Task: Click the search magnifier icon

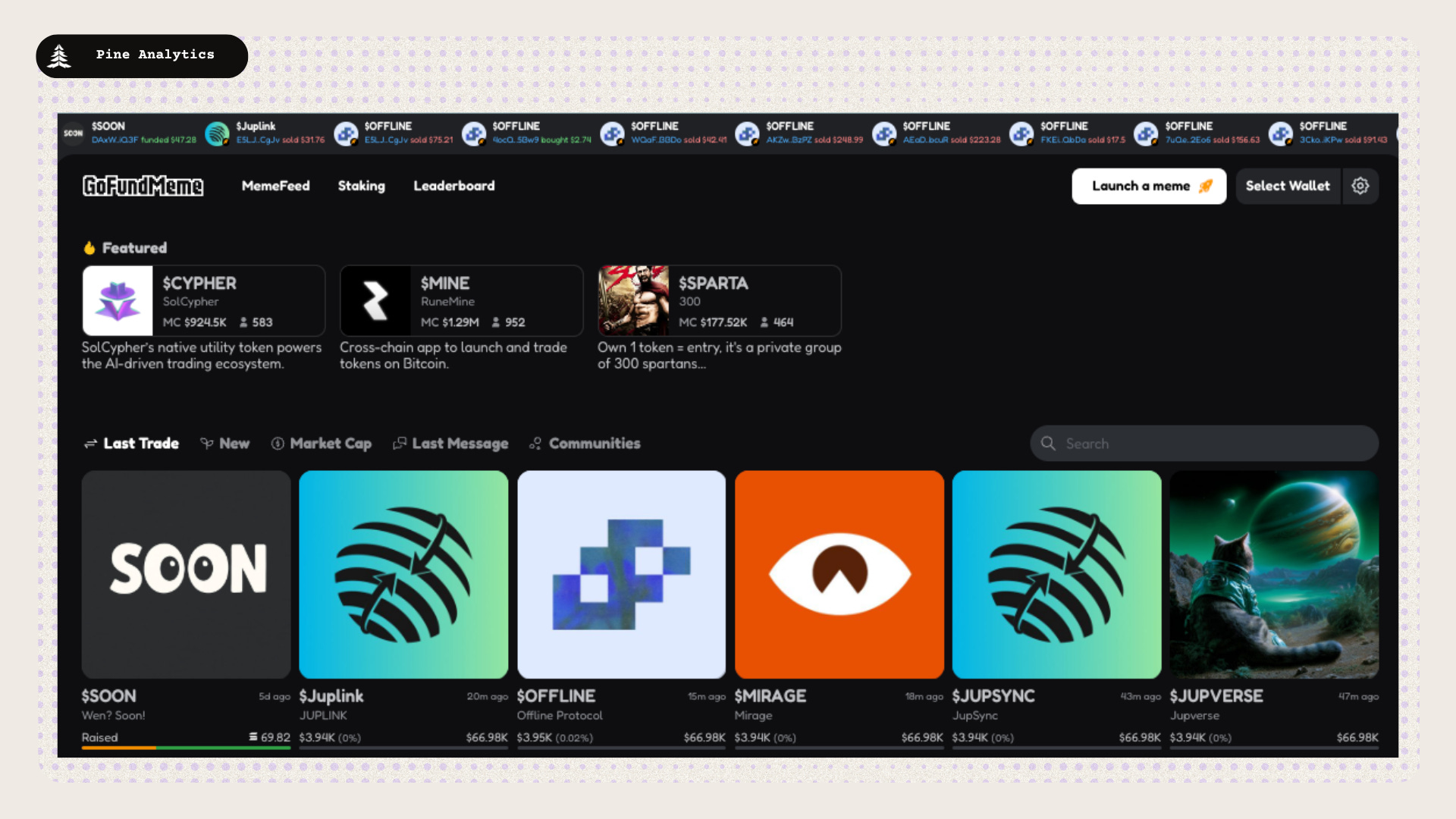Action: click(1048, 444)
